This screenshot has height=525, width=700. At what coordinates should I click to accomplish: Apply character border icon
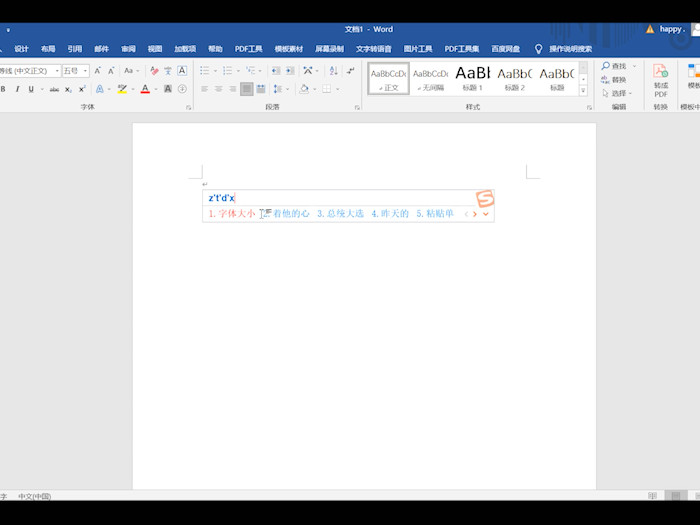(x=182, y=71)
